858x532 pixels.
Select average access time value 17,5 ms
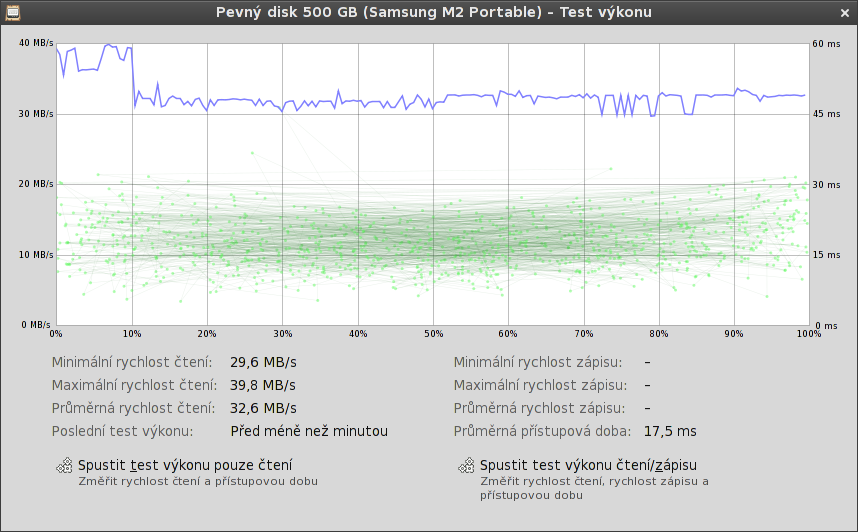670,431
